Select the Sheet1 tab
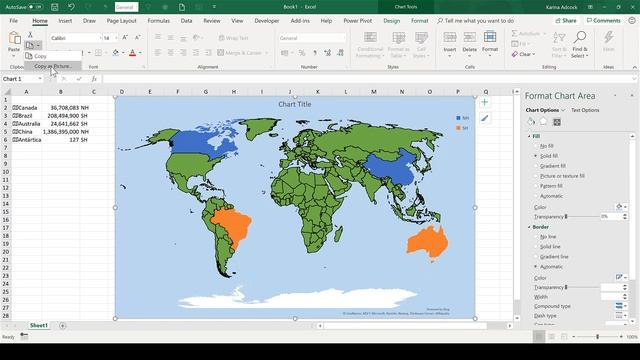 pos(39,326)
